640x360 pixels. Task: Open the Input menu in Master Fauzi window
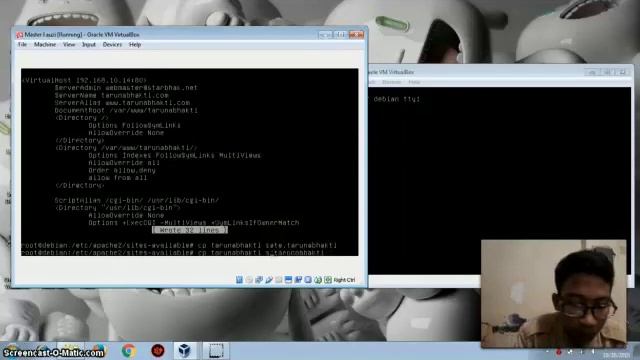pyautogui.click(x=89, y=44)
